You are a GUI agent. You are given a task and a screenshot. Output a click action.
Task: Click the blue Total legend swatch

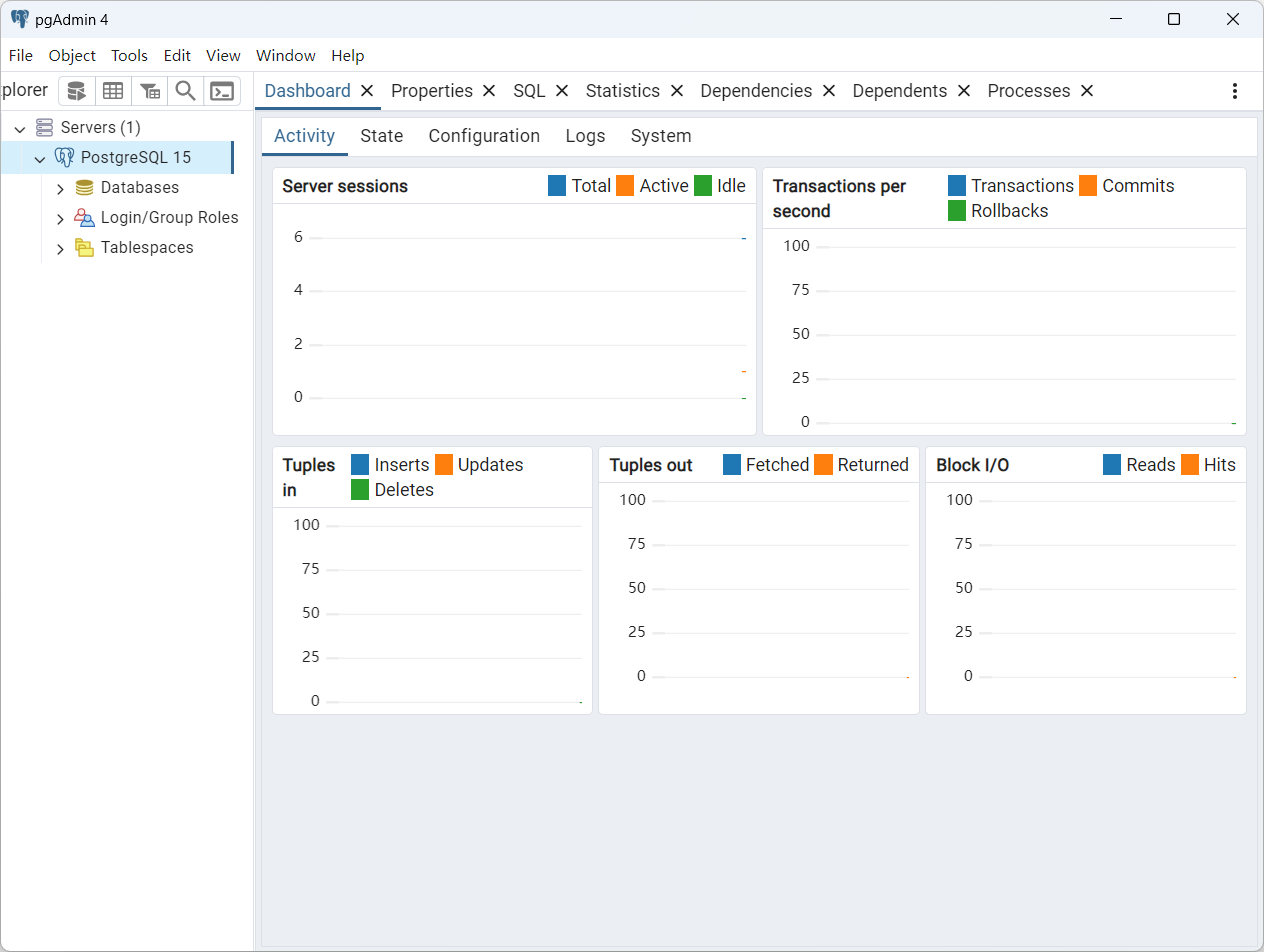[x=558, y=186]
